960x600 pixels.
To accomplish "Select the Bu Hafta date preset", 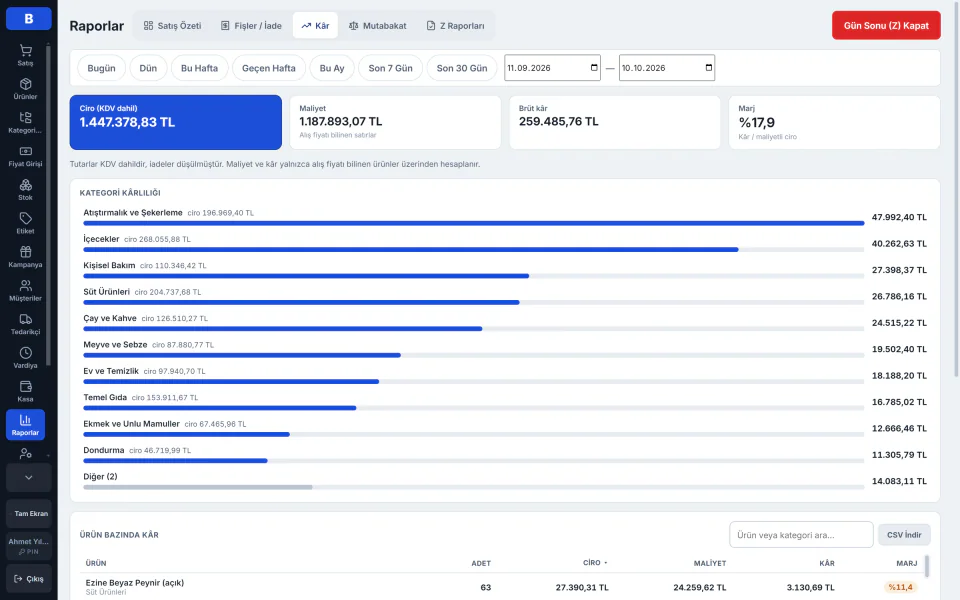I will click(x=200, y=68).
